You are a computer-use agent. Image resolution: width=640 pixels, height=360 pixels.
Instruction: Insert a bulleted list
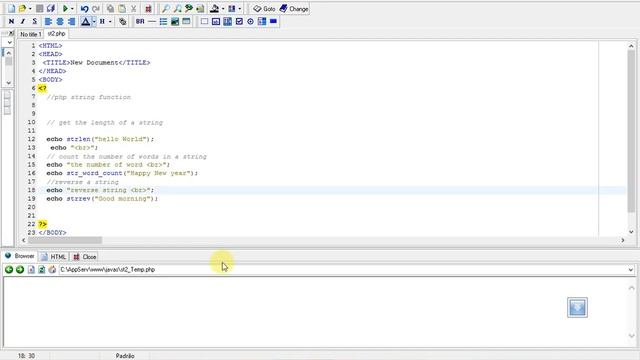coord(163,21)
